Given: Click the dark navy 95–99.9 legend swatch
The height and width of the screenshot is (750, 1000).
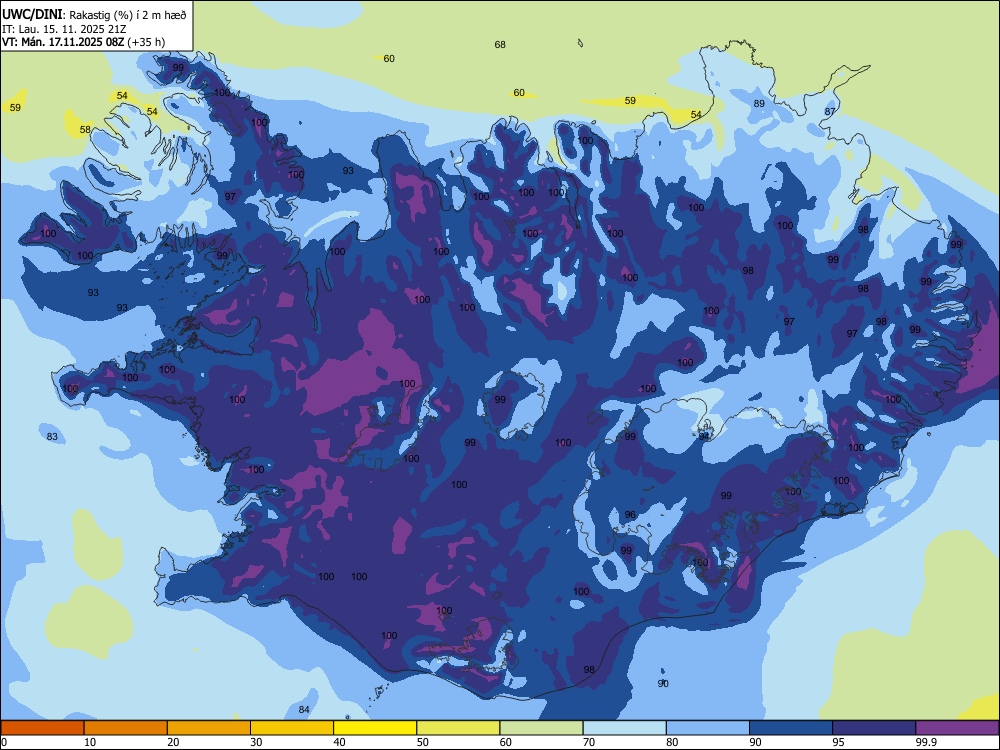Looking at the screenshot, I should [x=874, y=728].
